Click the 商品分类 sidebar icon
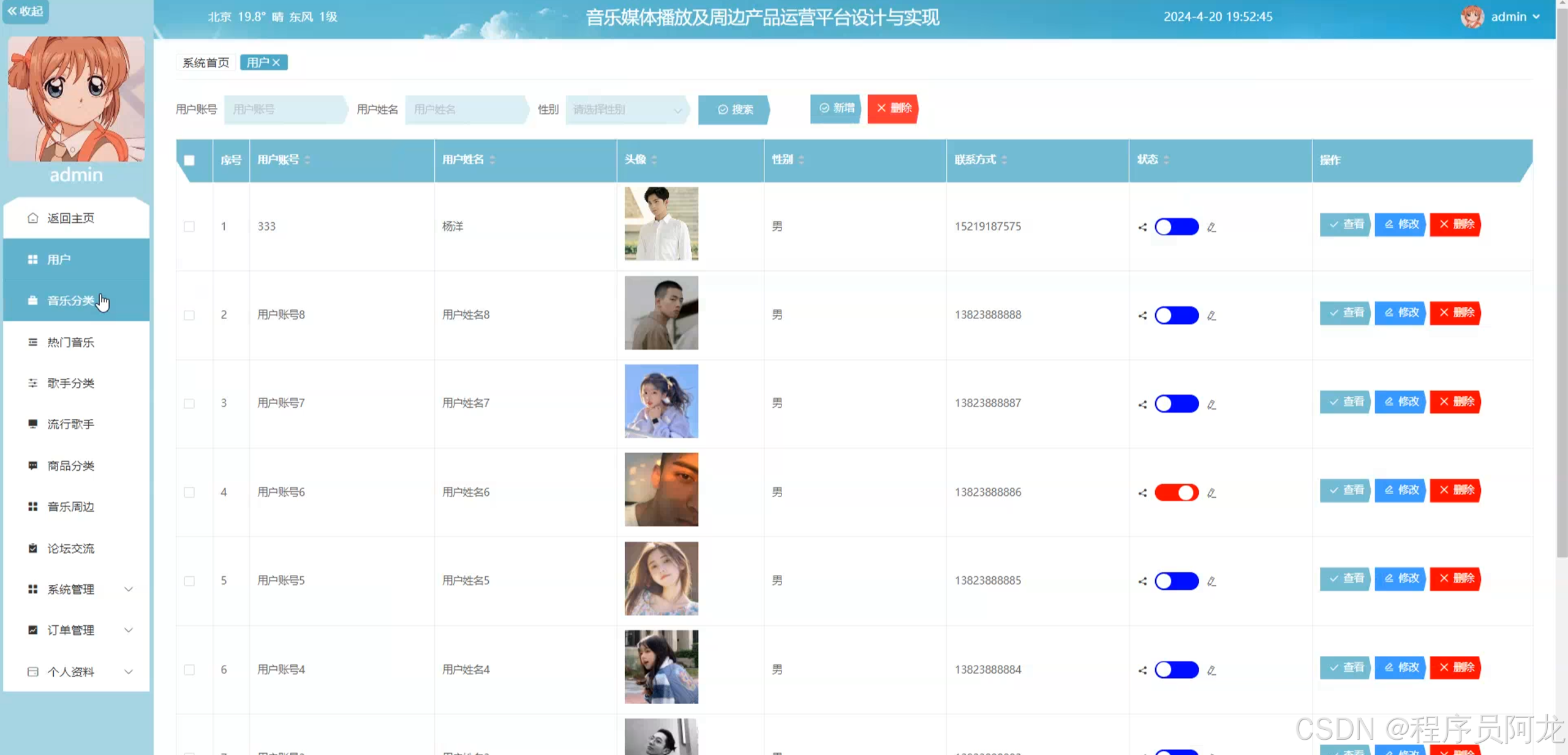 click(x=33, y=465)
